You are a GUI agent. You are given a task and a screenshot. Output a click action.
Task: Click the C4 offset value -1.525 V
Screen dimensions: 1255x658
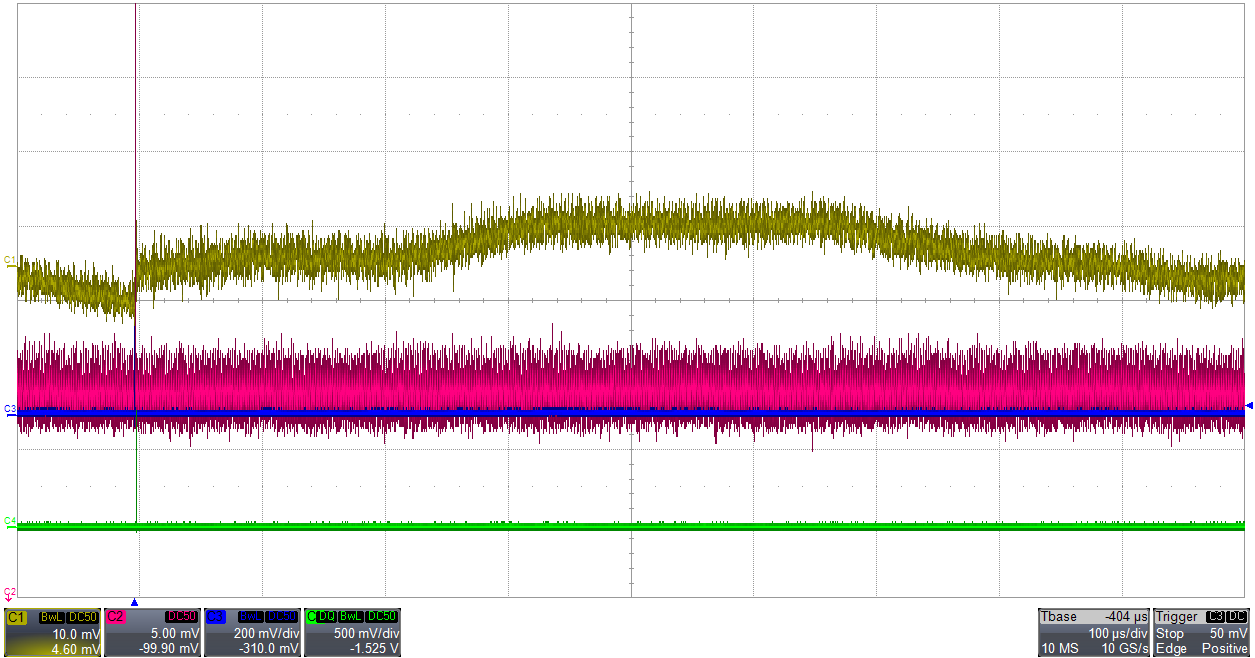pos(373,649)
